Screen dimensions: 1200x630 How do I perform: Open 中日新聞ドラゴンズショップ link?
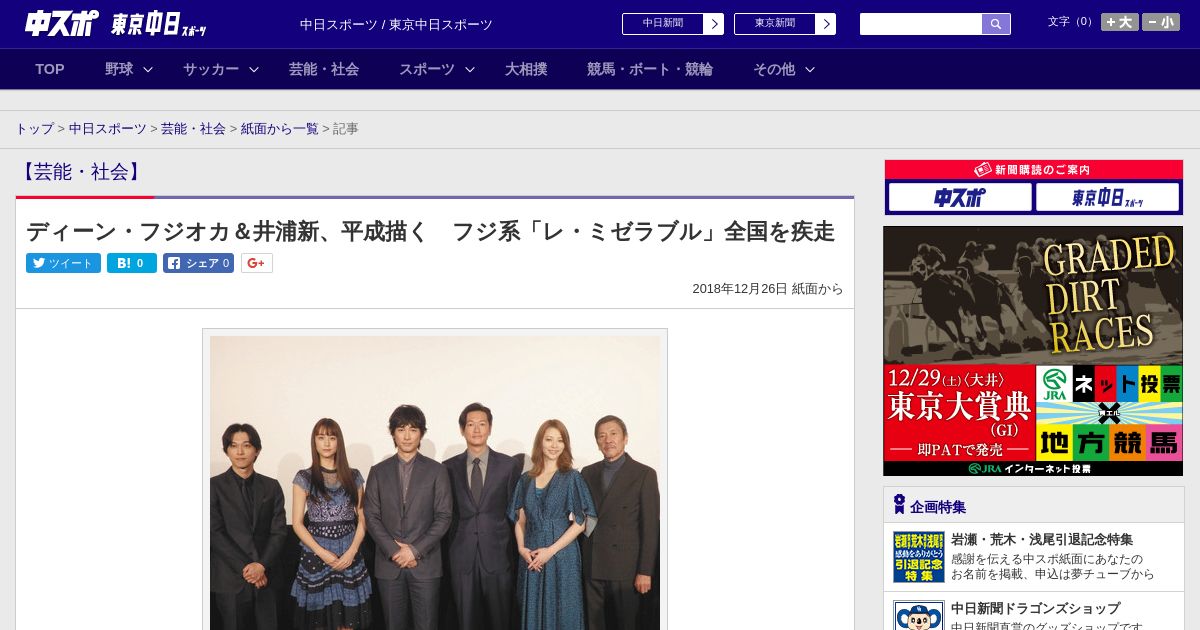tap(1035, 608)
